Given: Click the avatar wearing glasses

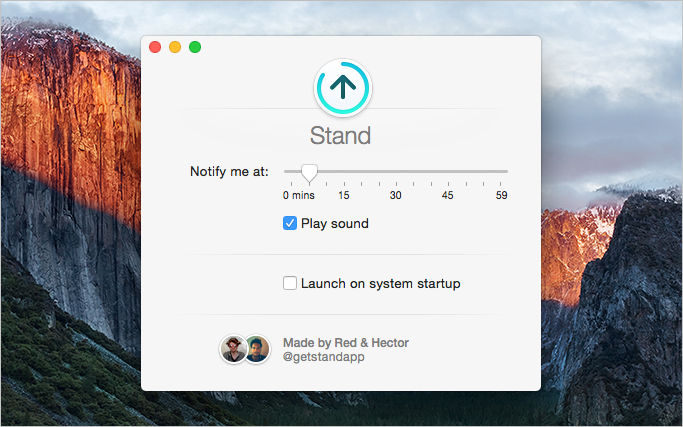Looking at the screenshot, I should tap(233, 349).
